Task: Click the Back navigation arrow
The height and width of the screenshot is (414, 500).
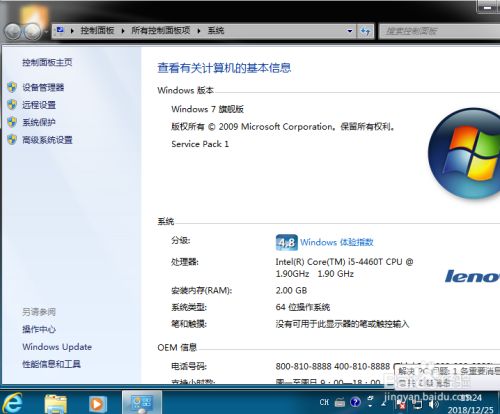Action: coord(13,32)
